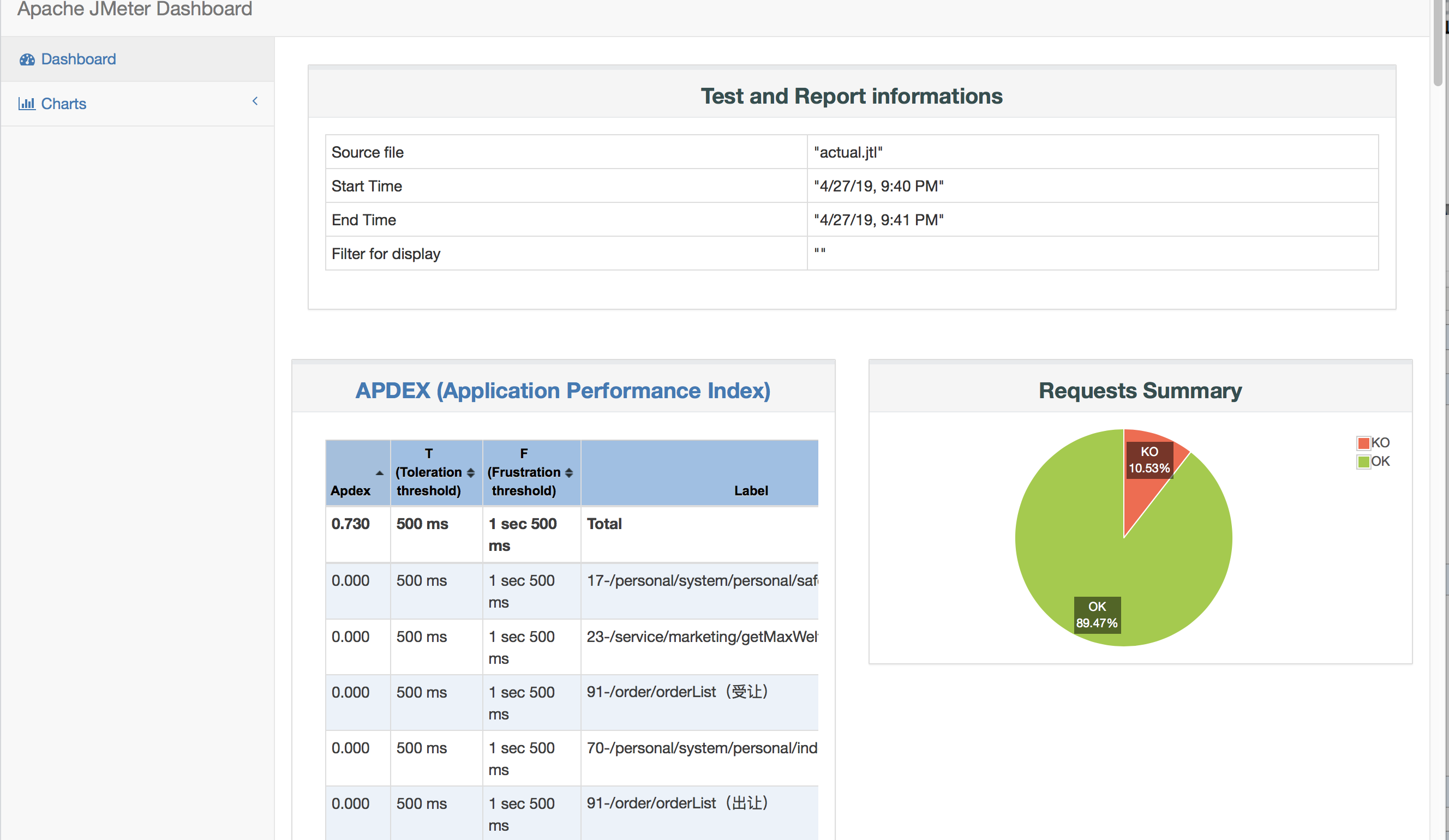Sort by T (Toleration threshold) column

[471, 472]
